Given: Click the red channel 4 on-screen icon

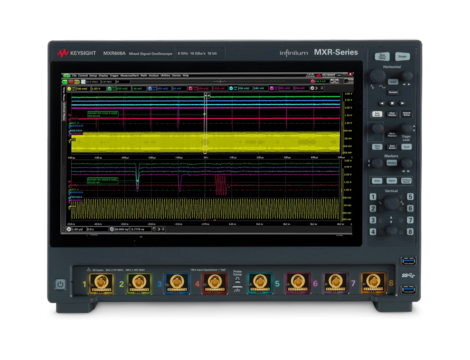Looking at the screenshot, I should tap(190, 89).
